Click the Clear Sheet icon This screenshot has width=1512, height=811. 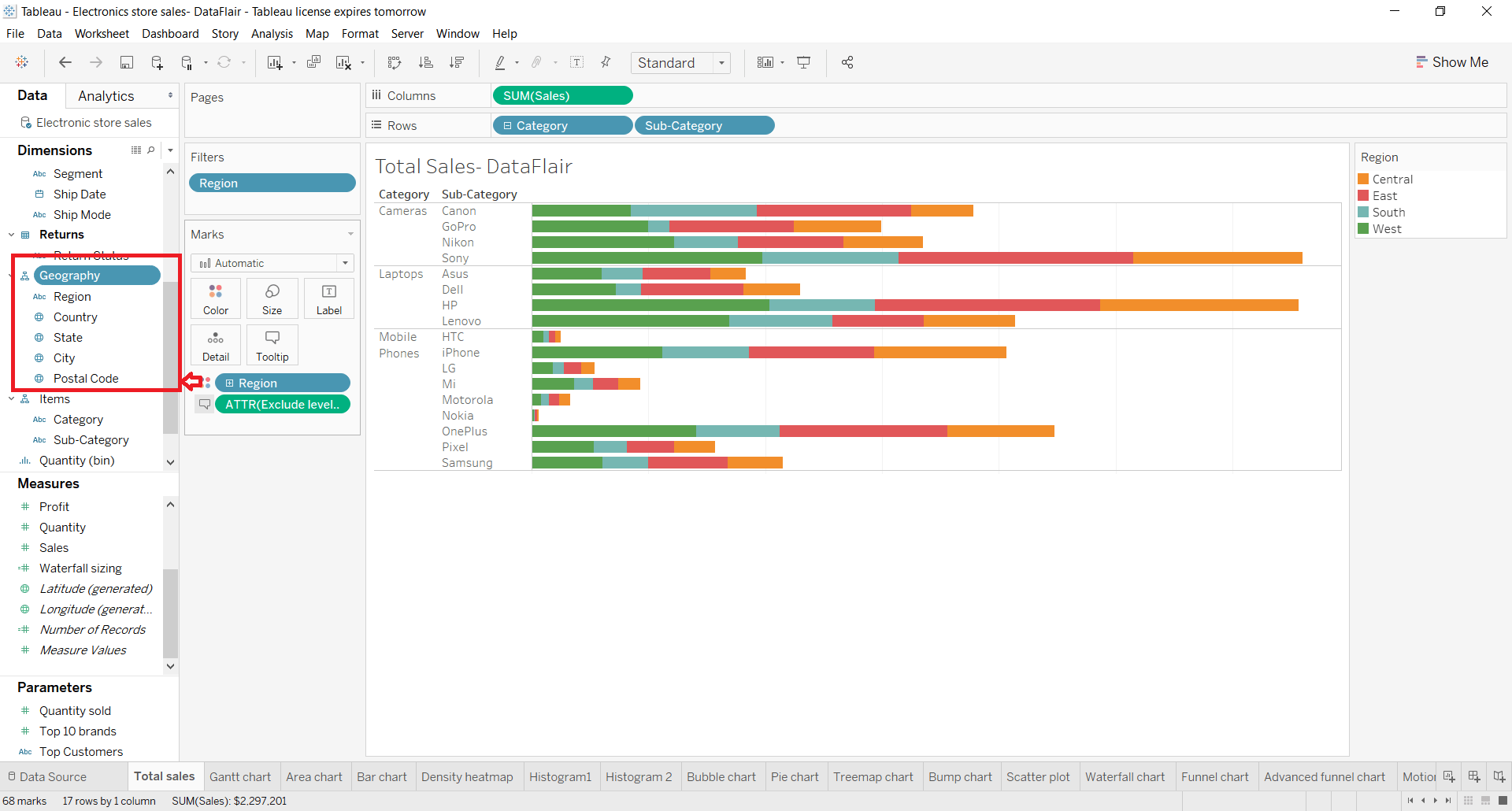point(344,62)
